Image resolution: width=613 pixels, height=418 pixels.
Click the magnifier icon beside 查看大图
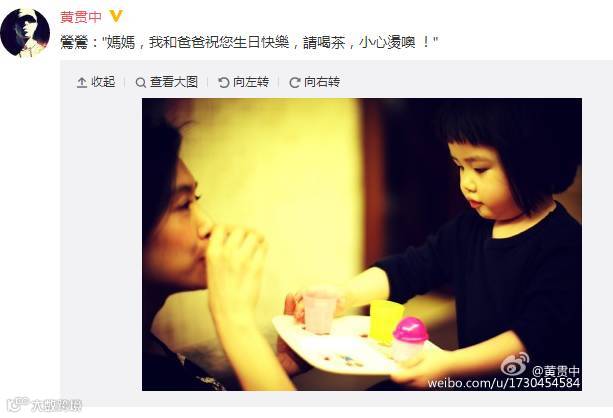coord(140,83)
